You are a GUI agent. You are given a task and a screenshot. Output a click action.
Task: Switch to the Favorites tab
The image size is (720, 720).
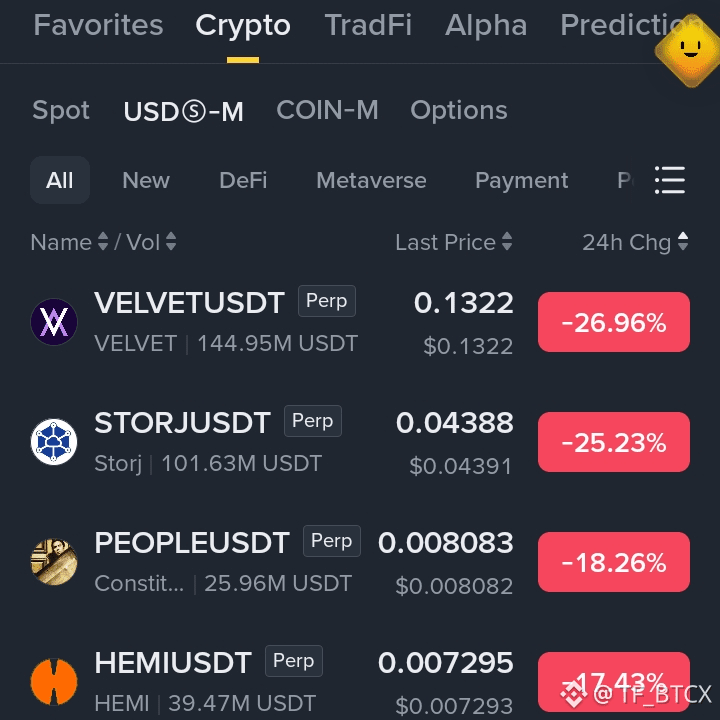click(x=98, y=25)
